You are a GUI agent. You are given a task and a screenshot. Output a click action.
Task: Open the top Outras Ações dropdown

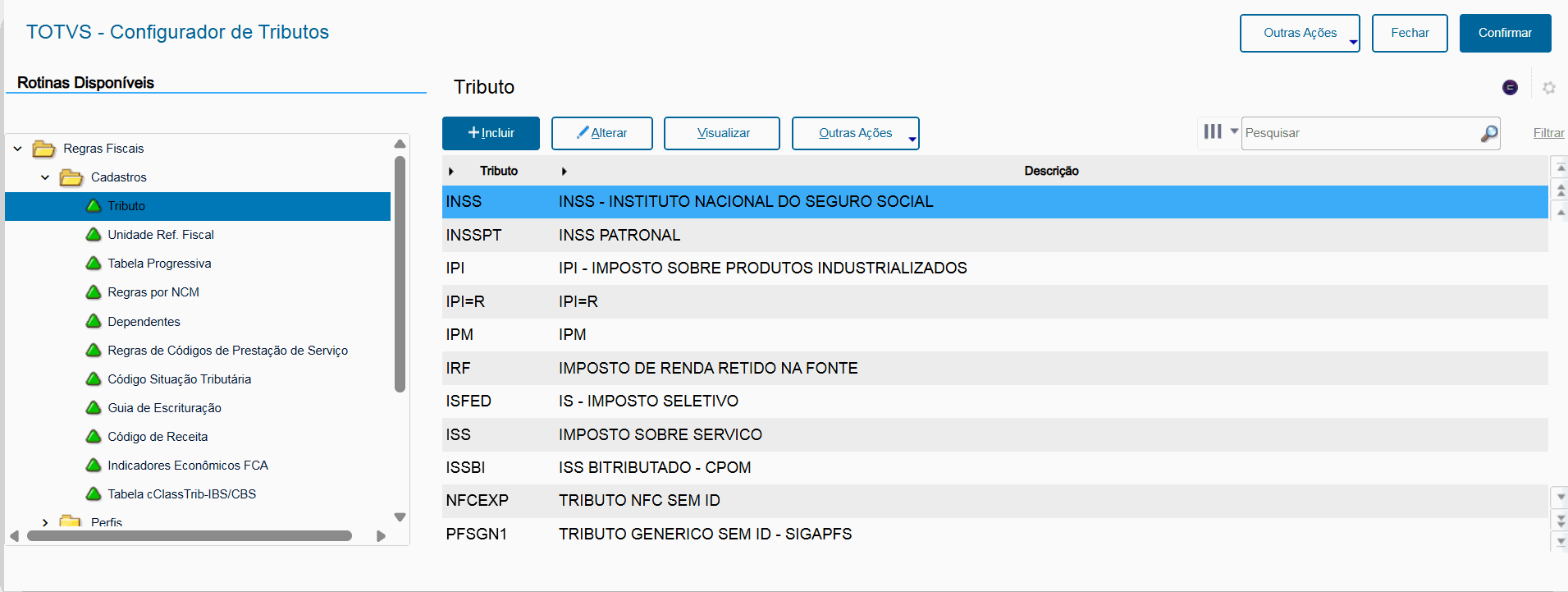(x=1300, y=33)
